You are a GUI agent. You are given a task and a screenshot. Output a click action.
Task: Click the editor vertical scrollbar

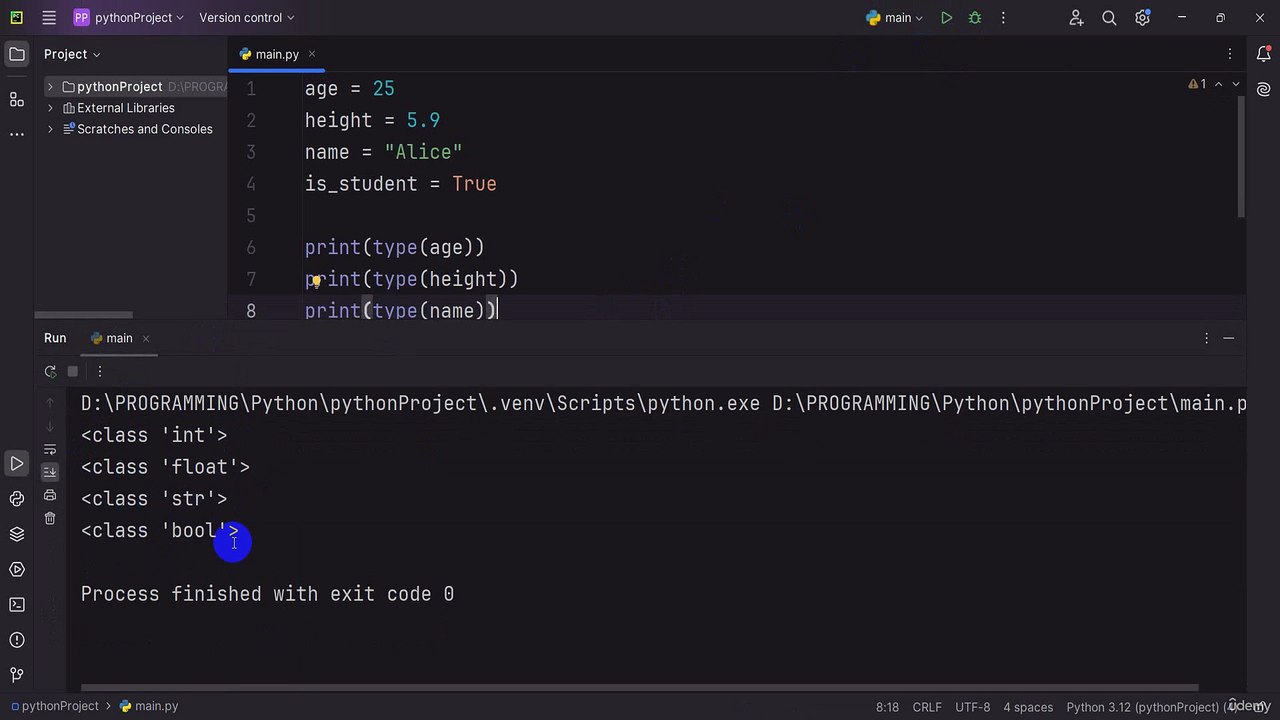click(x=1241, y=156)
